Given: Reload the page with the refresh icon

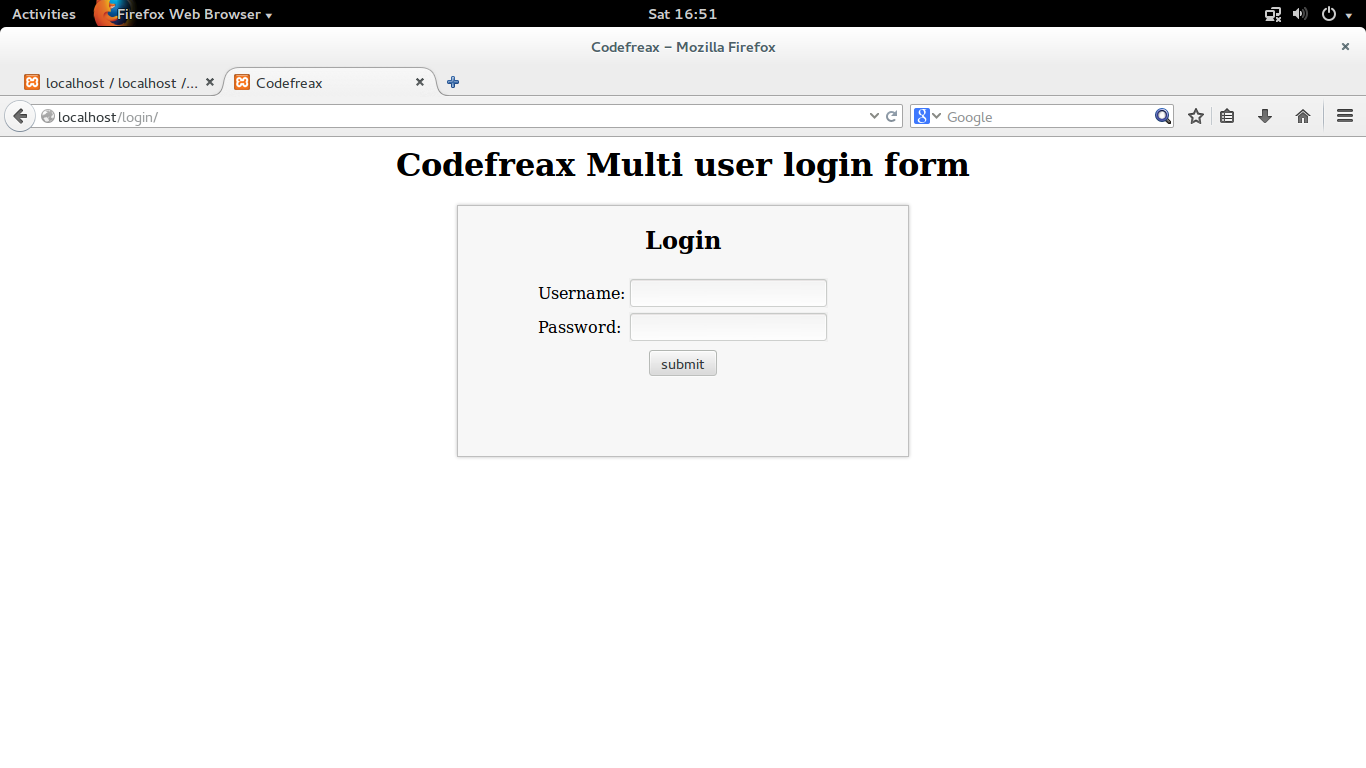Looking at the screenshot, I should (x=891, y=116).
